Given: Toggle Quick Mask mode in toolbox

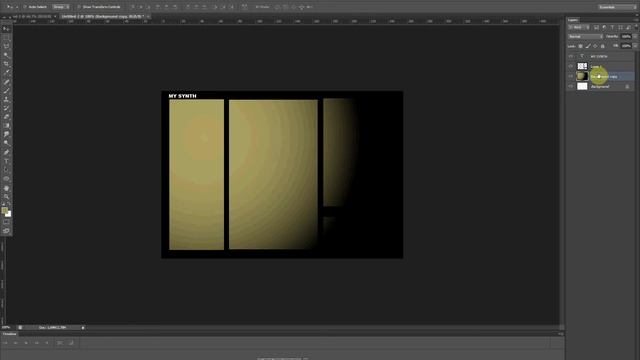Looking at the screenshot, I should (x=6, y=222).
